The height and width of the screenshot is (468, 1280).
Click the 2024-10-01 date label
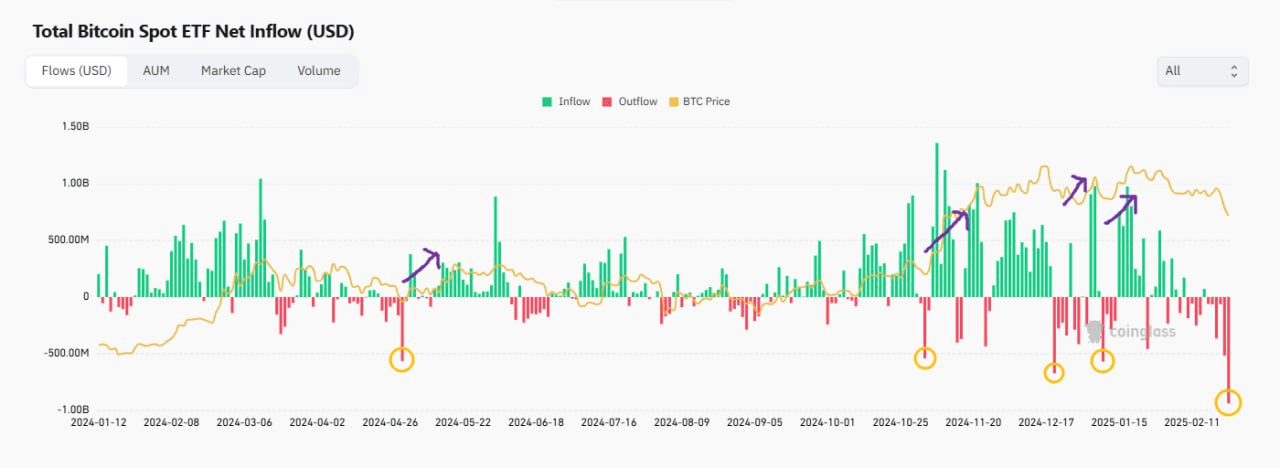828,423
